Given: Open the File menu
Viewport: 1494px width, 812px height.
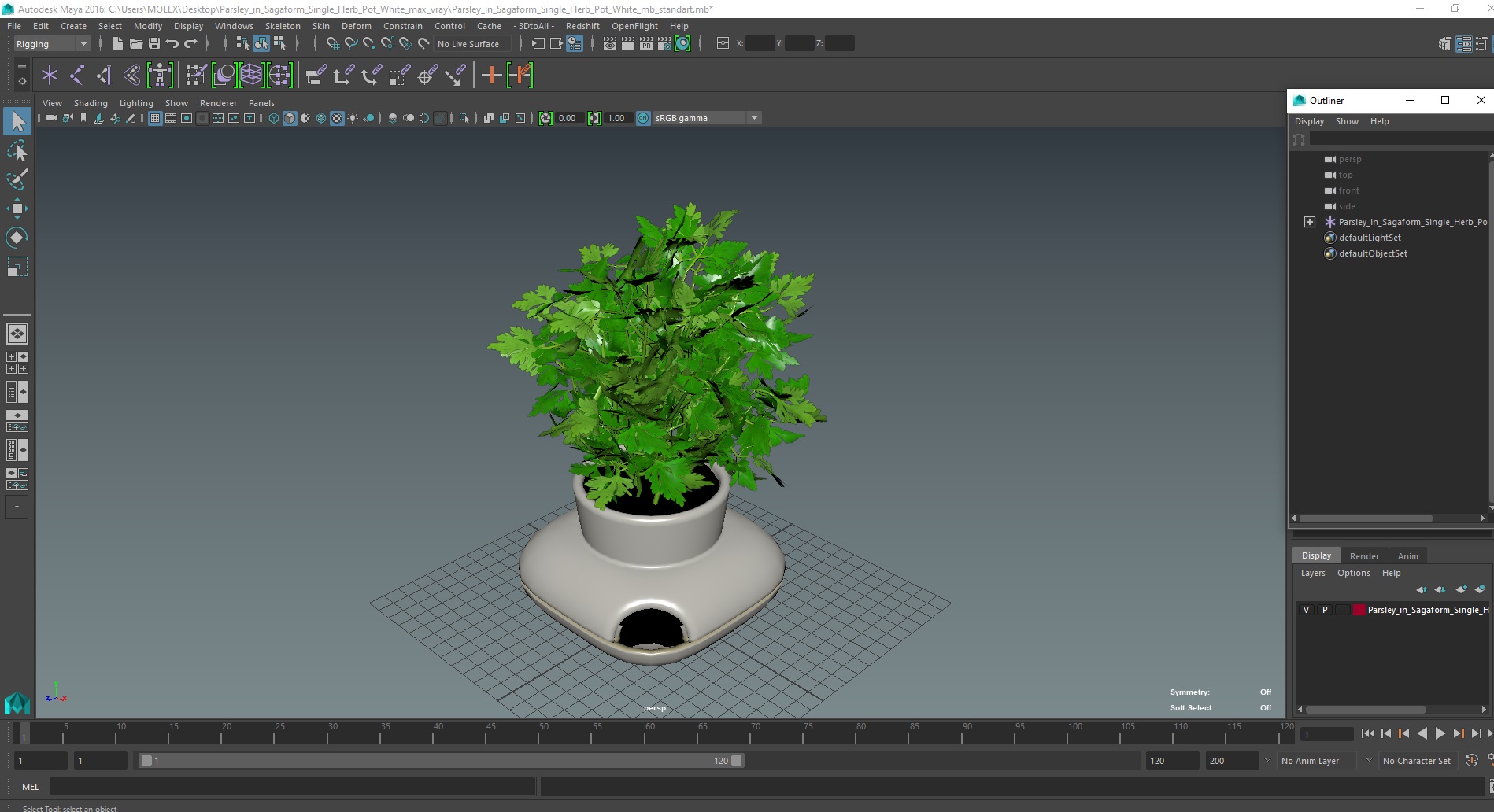Looking at the screenshot, I should tap(14, 26).
